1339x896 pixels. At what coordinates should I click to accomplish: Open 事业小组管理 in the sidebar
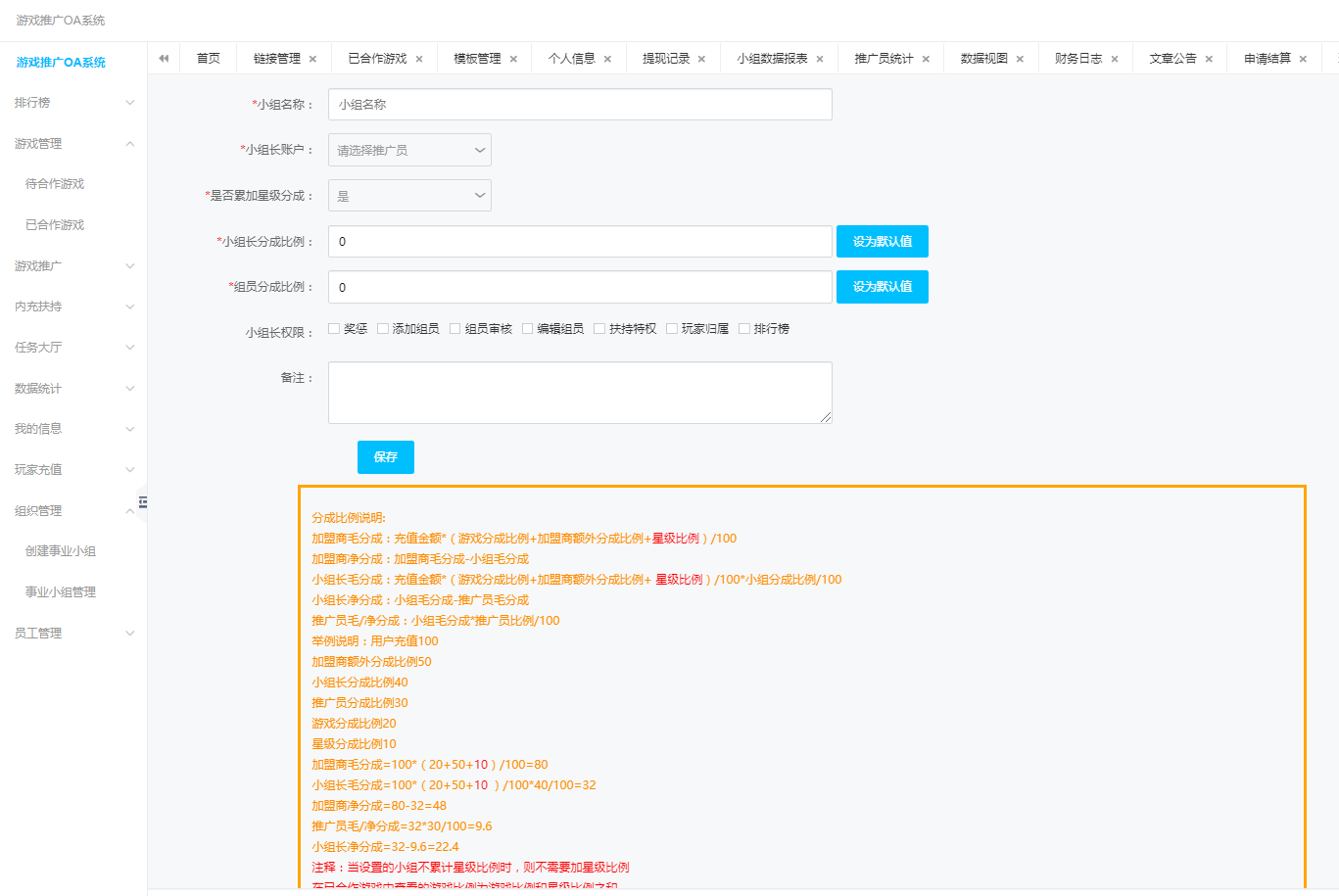coord(61,592)
